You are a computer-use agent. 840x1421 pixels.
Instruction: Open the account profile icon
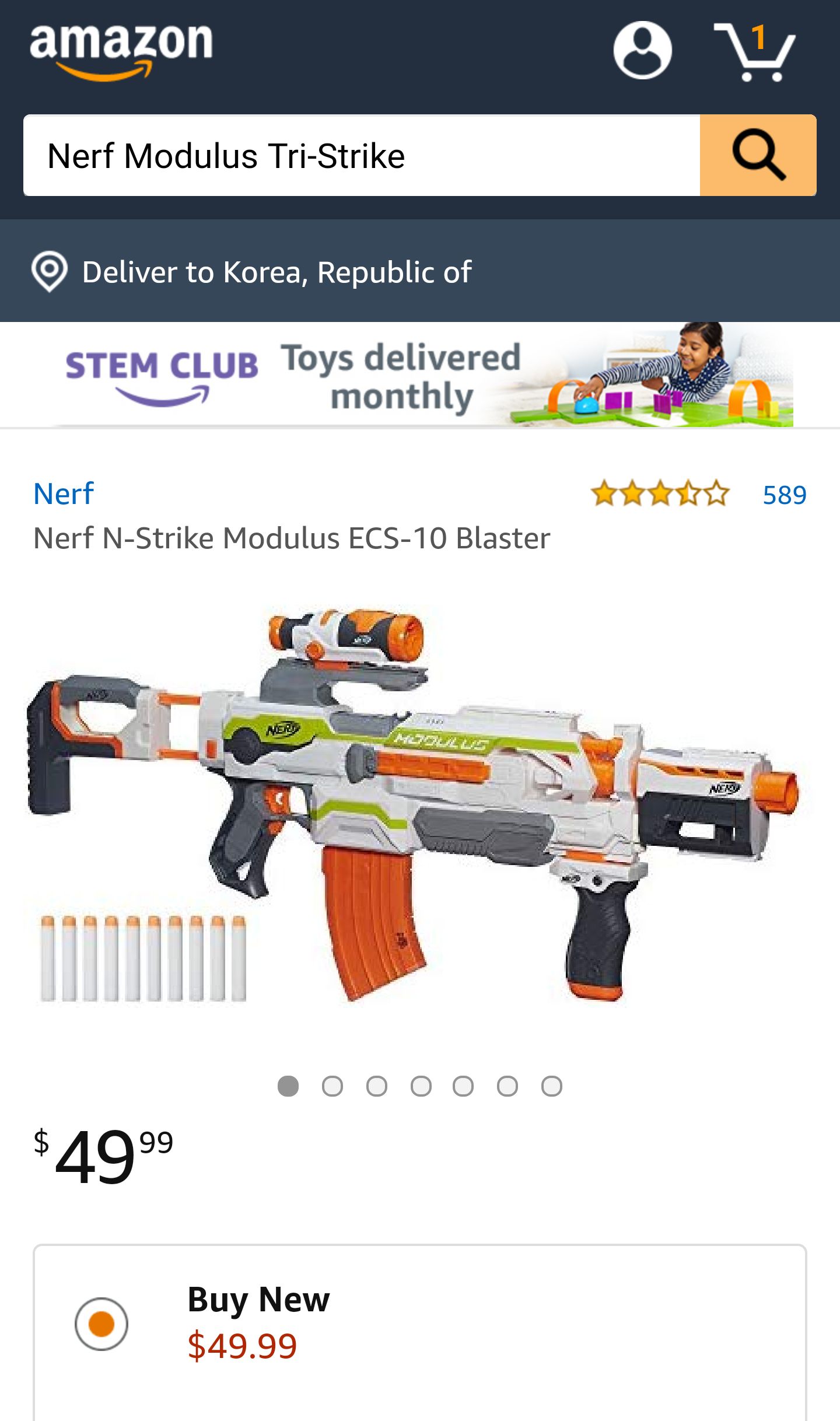[642, 50]
